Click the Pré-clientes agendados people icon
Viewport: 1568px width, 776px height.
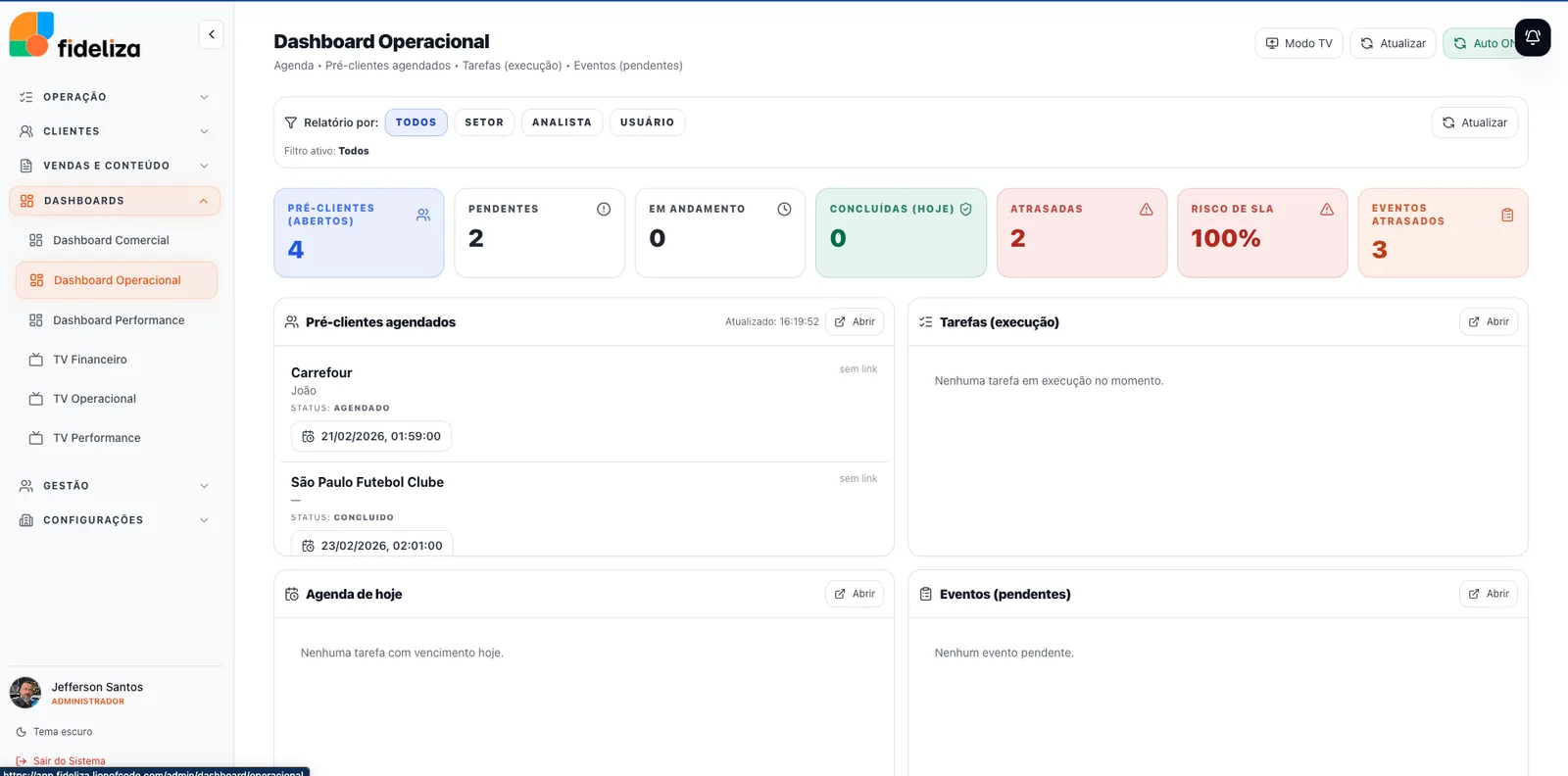click(292, 321)
